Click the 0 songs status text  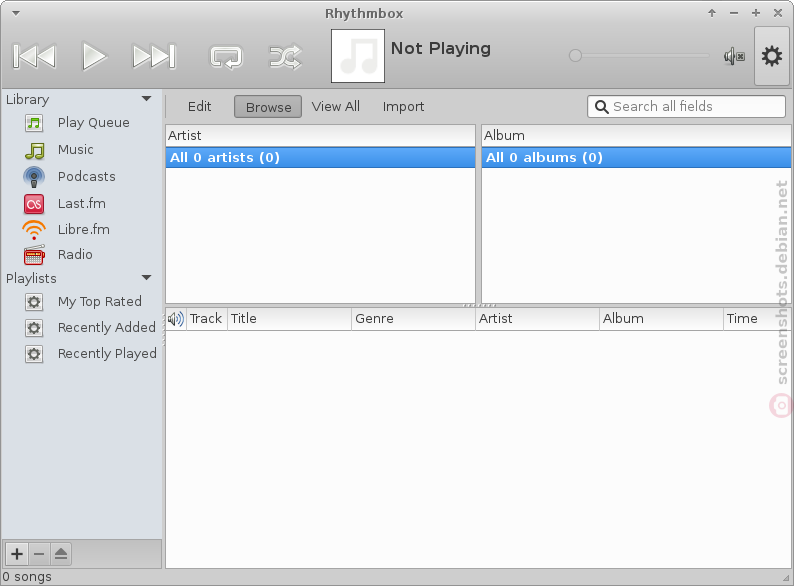(27, 577)
